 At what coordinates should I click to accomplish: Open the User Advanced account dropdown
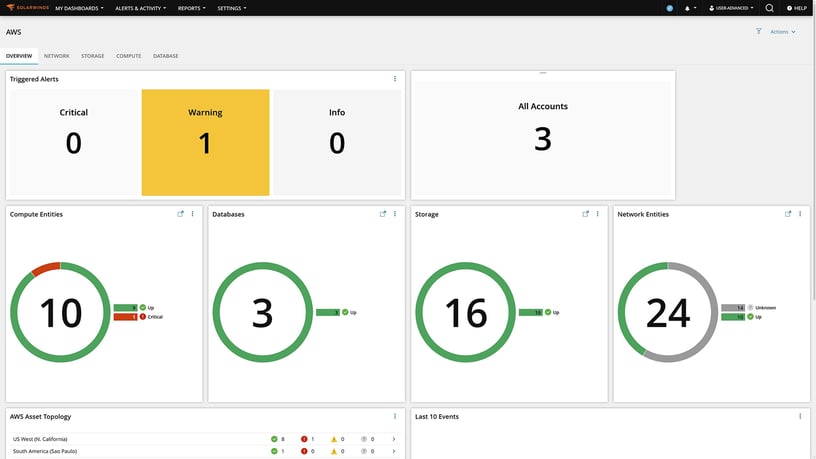click(x=731, y=8)
